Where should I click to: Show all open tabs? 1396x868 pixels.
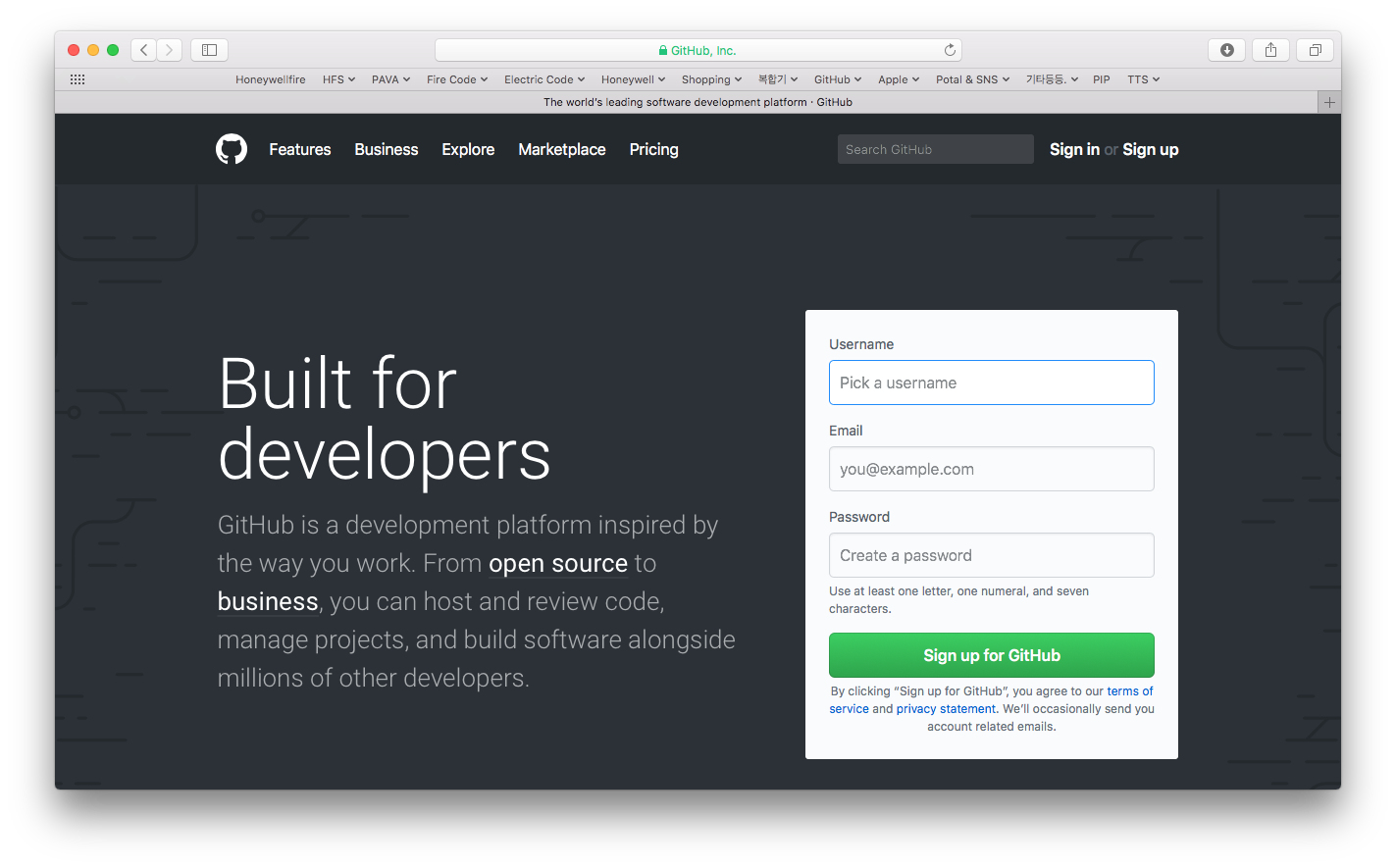[1315, 49]
